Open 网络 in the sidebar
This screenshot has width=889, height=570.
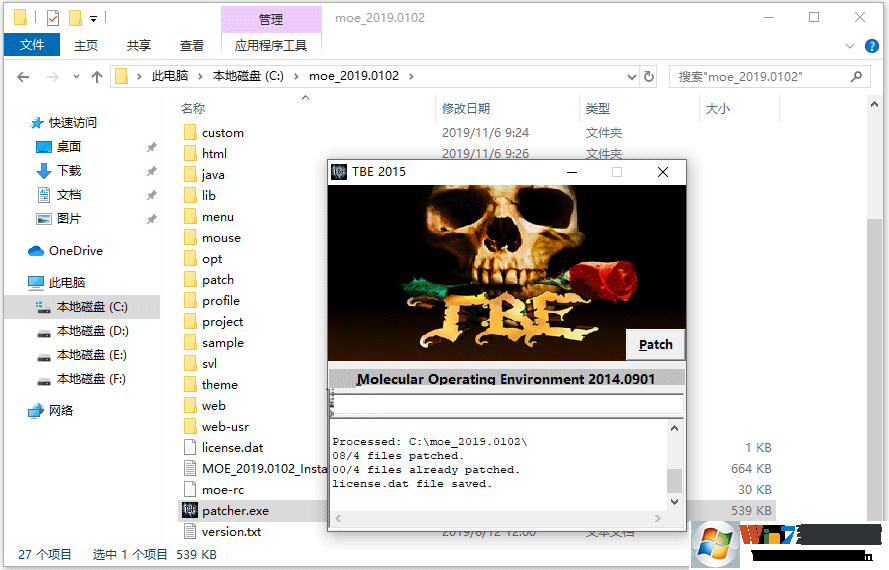61,411
